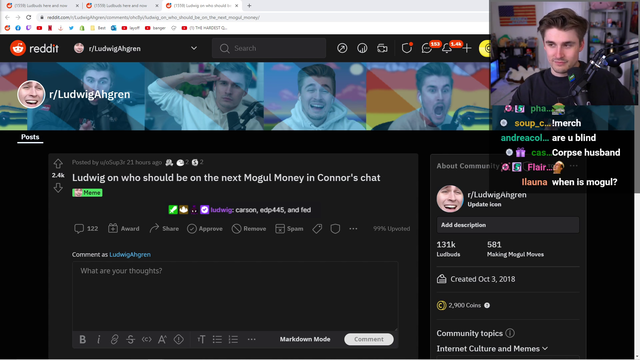Click the Comment submit button
The image size is (640, 360).
(x=369, y=339)
